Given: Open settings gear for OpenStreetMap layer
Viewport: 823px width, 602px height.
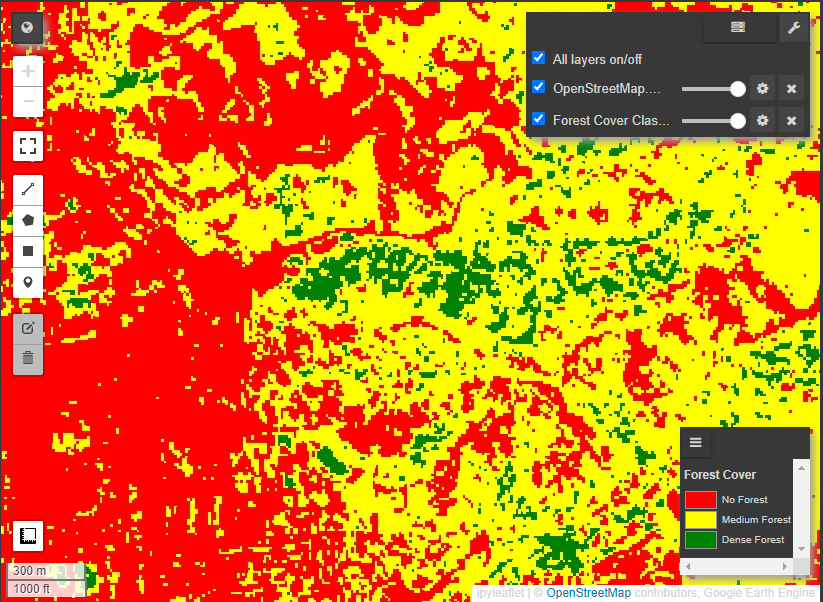Looking at the screenshot, I should (762, 89).
